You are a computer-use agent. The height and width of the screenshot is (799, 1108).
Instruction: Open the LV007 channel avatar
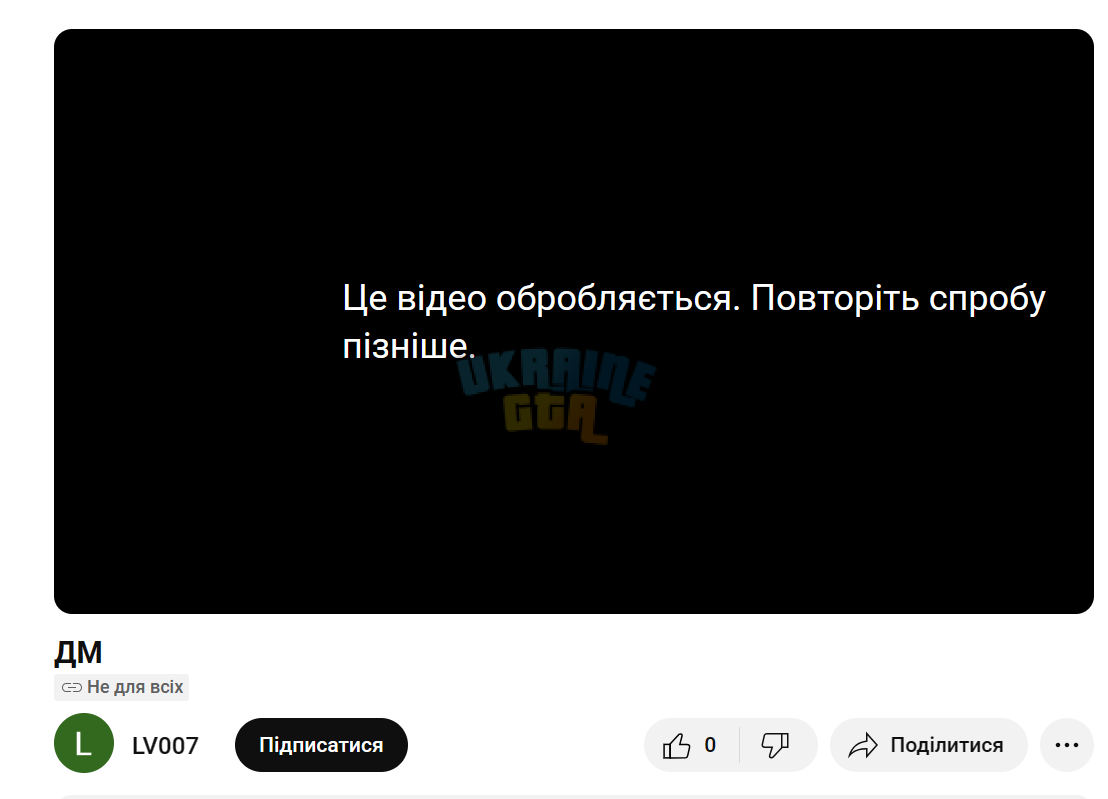click(x=84, y=743)
